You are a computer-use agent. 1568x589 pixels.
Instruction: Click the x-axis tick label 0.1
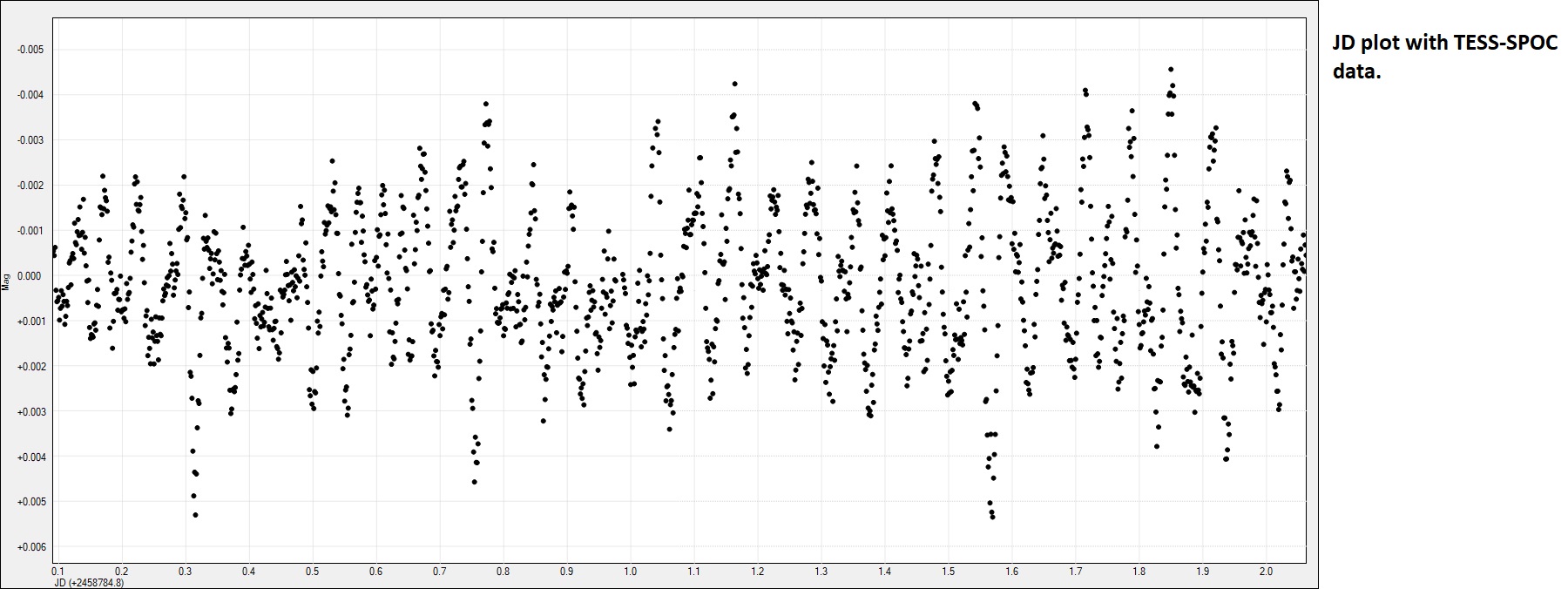(x=58, y=572)
